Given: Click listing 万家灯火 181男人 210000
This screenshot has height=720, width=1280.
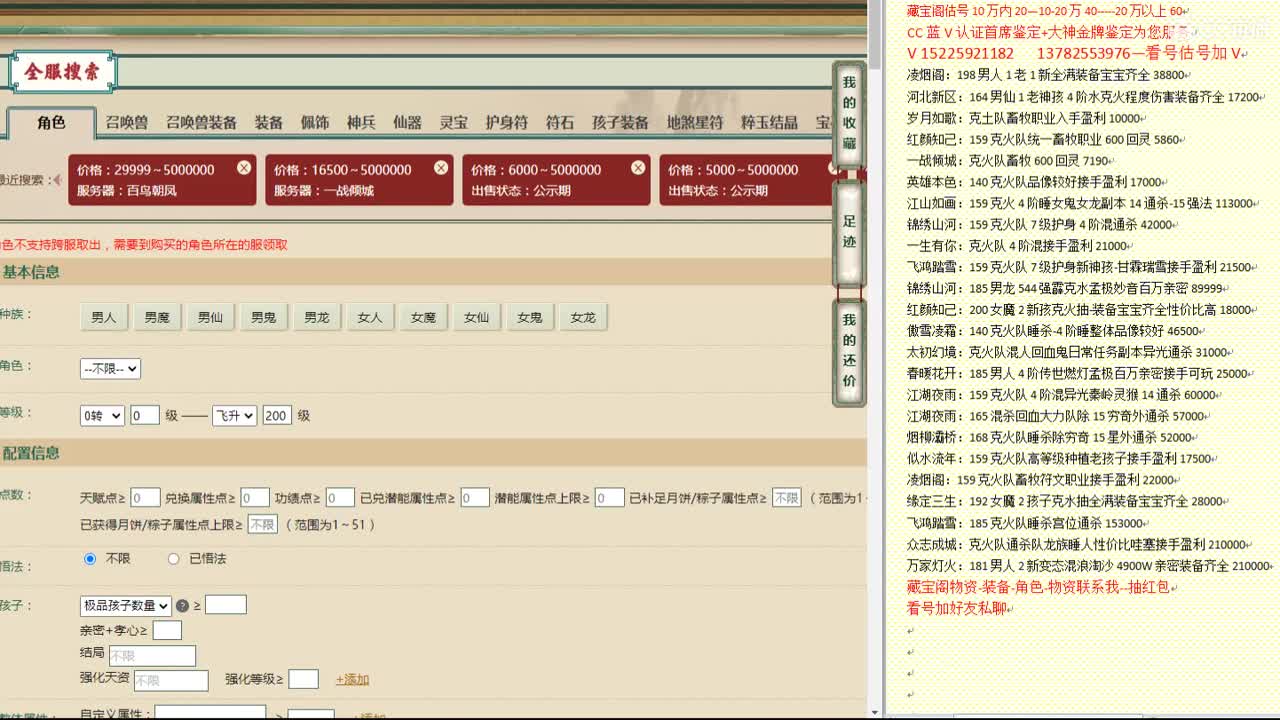Looking at the screenshot, I should point(1089,566).
